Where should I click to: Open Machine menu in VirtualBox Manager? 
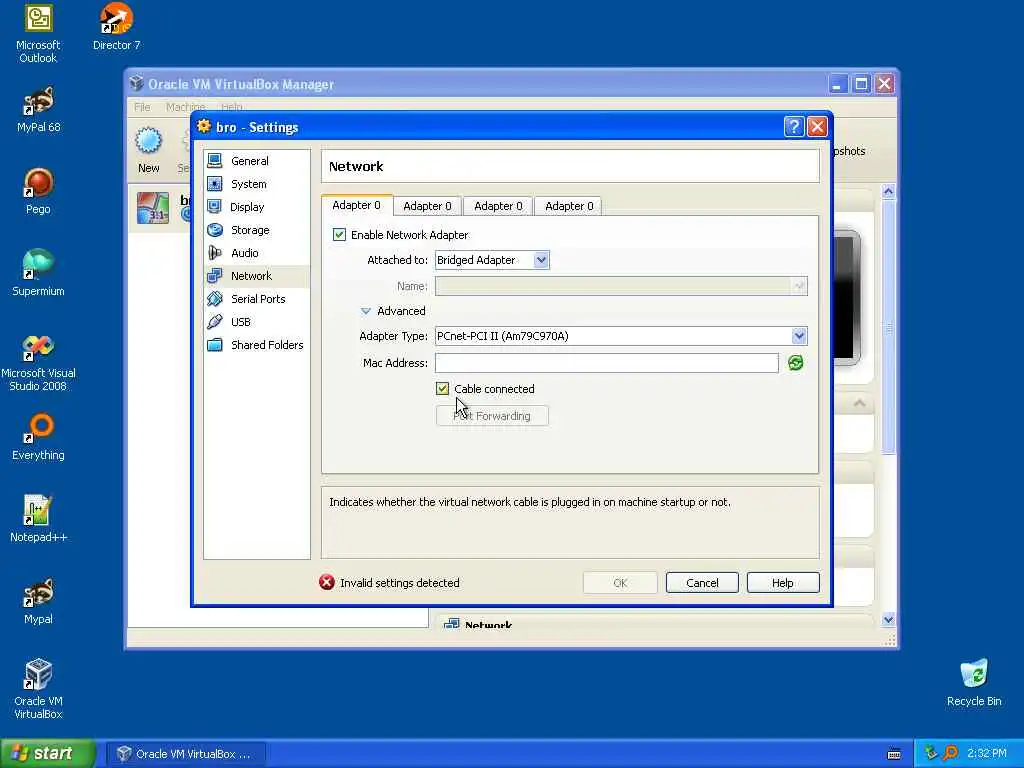[x=185, y=106]
